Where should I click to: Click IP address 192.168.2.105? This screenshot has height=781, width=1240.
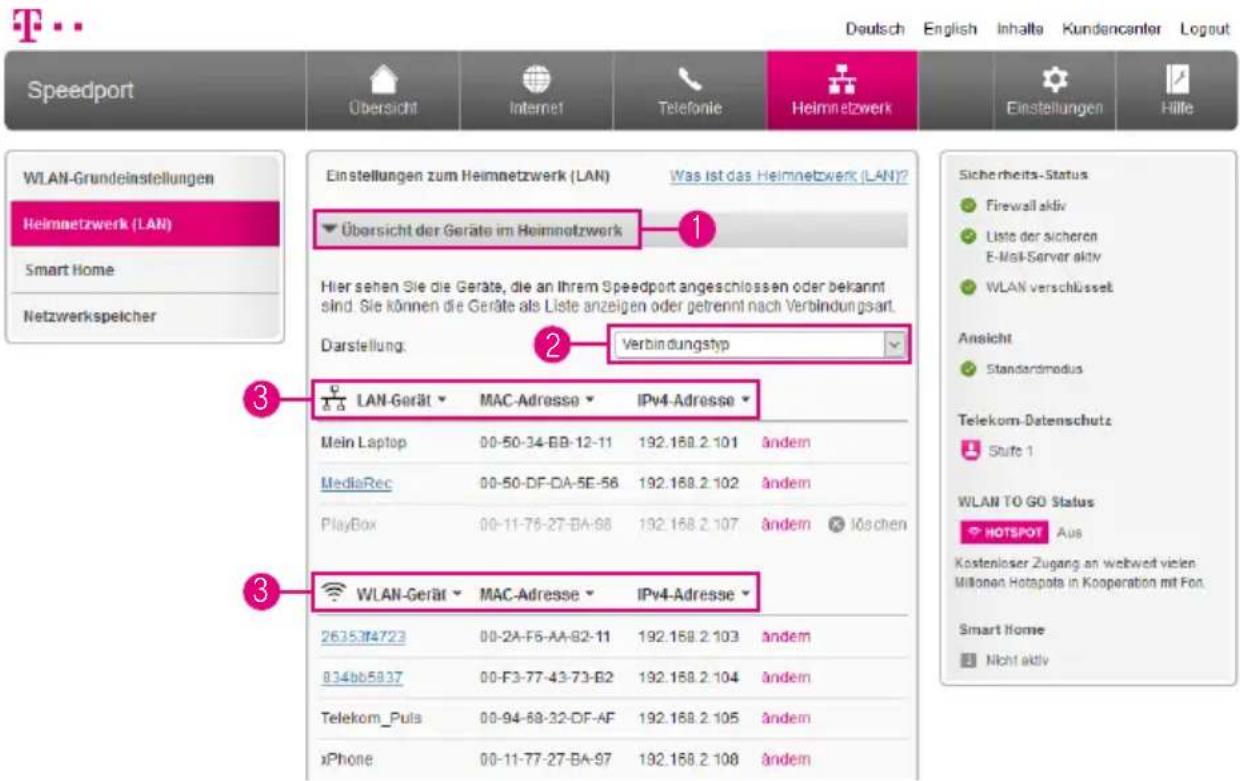pos(689,718)
